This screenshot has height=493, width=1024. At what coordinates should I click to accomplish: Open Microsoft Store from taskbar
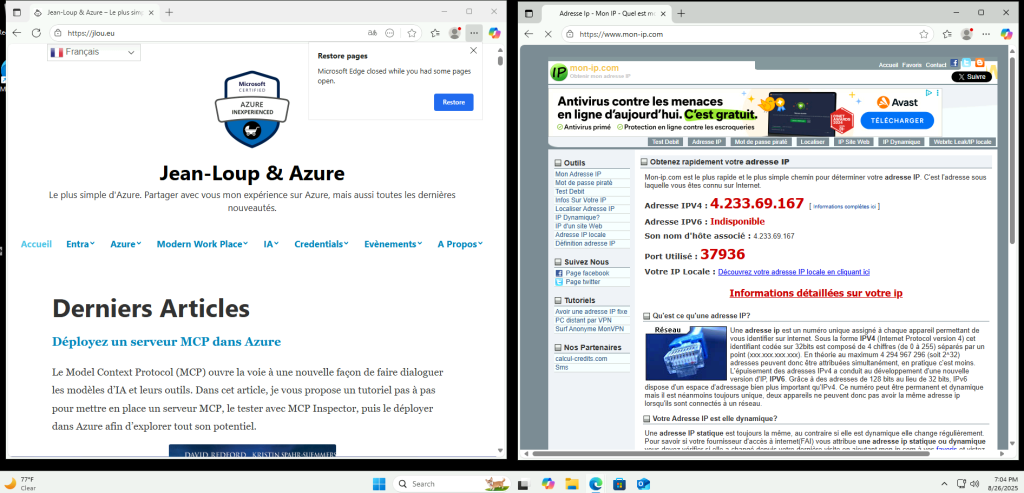pos(618,484)
